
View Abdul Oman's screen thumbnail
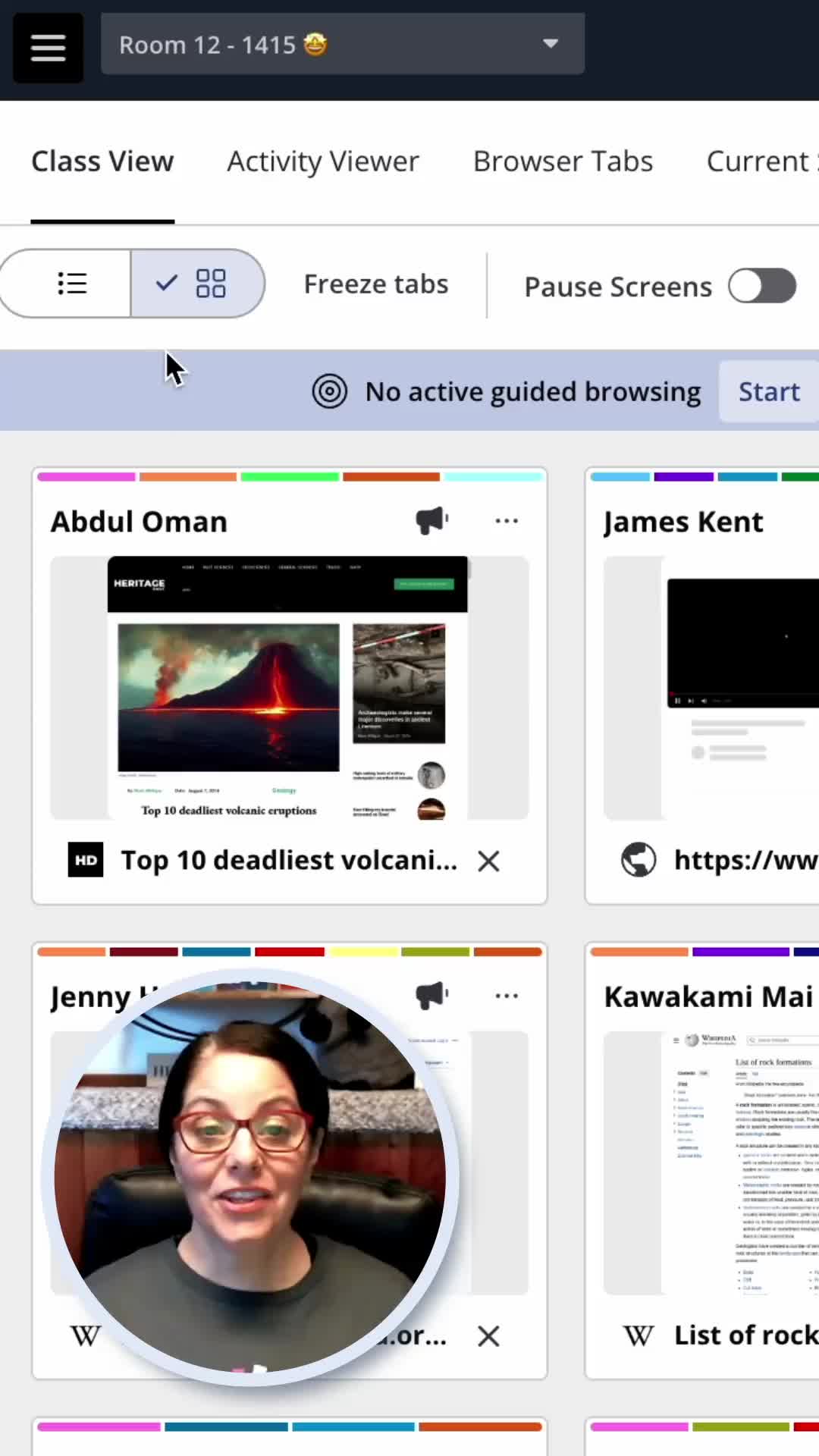[289, 688]
